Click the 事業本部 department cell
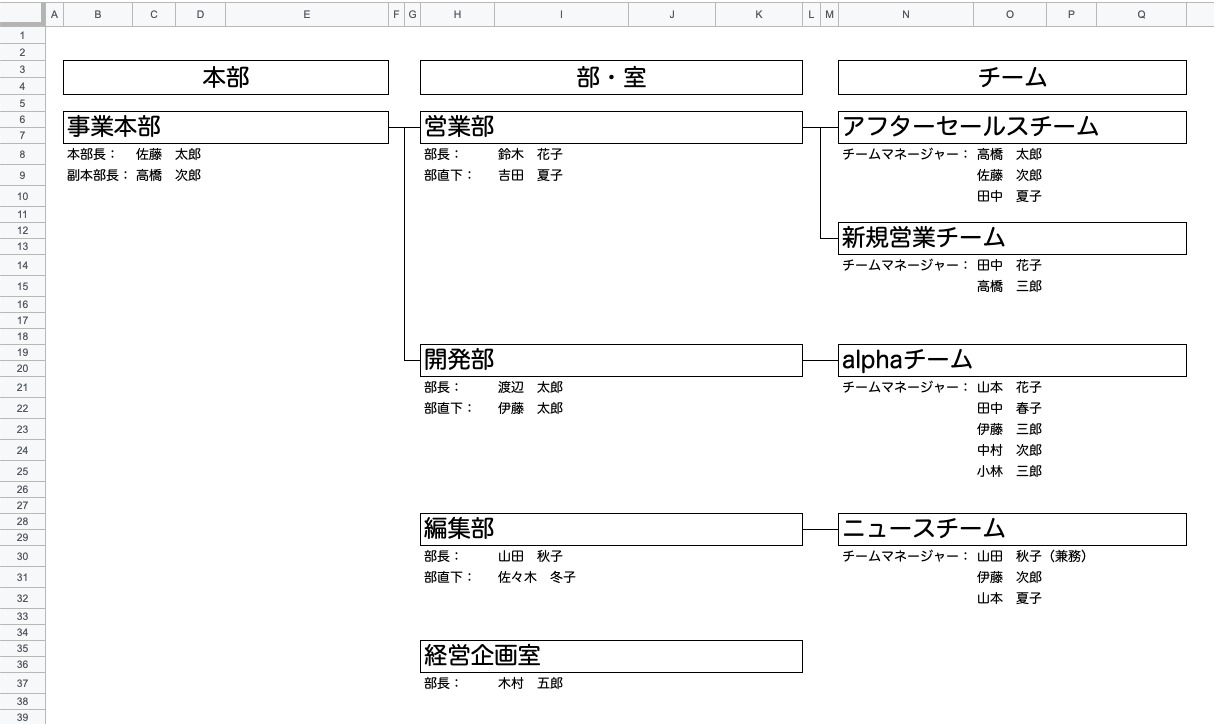The image size is (1214, 724). [225, 127]
